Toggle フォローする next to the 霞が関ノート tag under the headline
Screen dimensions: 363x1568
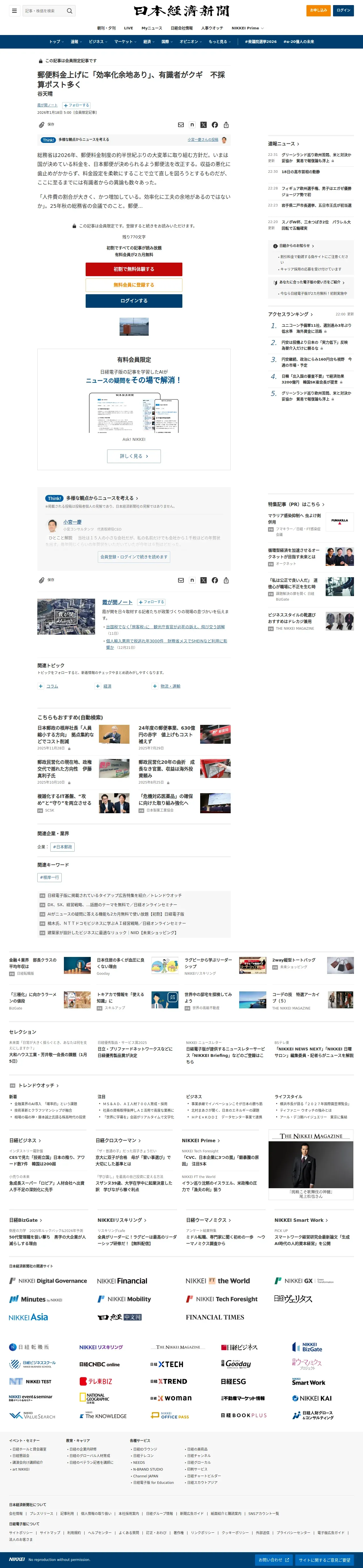tap(77, 105)
